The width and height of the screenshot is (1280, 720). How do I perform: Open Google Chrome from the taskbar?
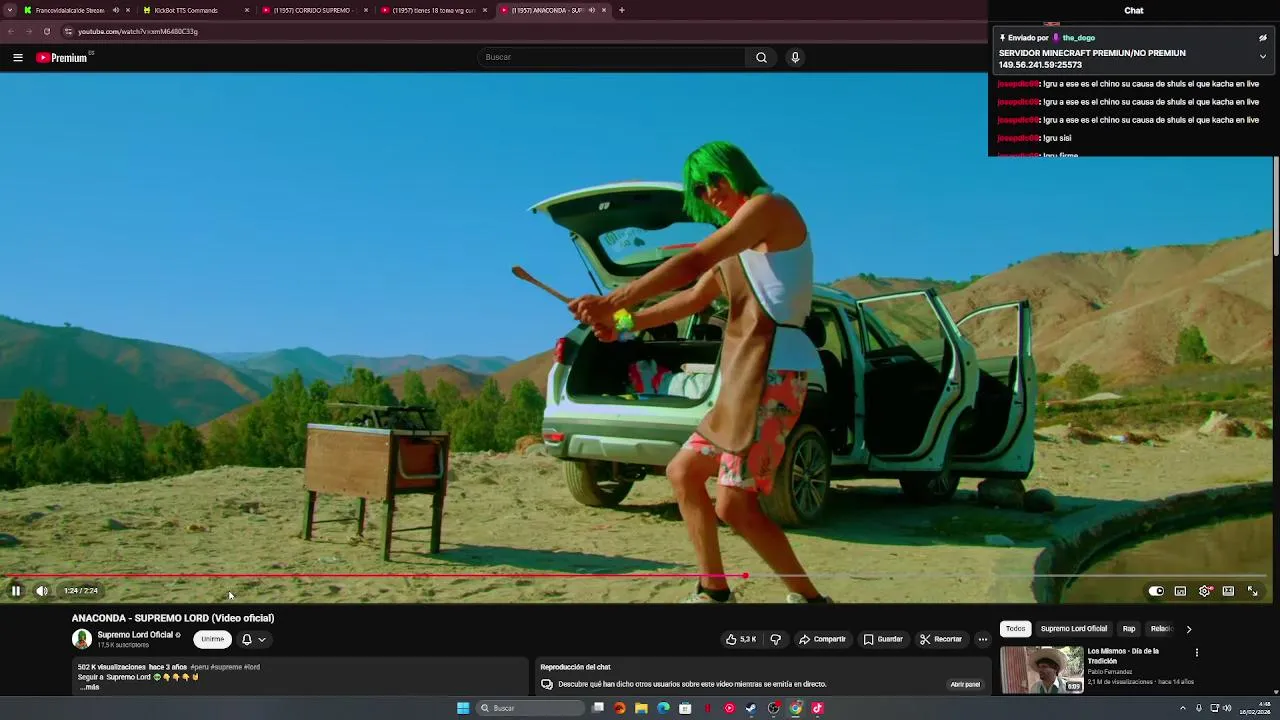[x=795, y=708]
